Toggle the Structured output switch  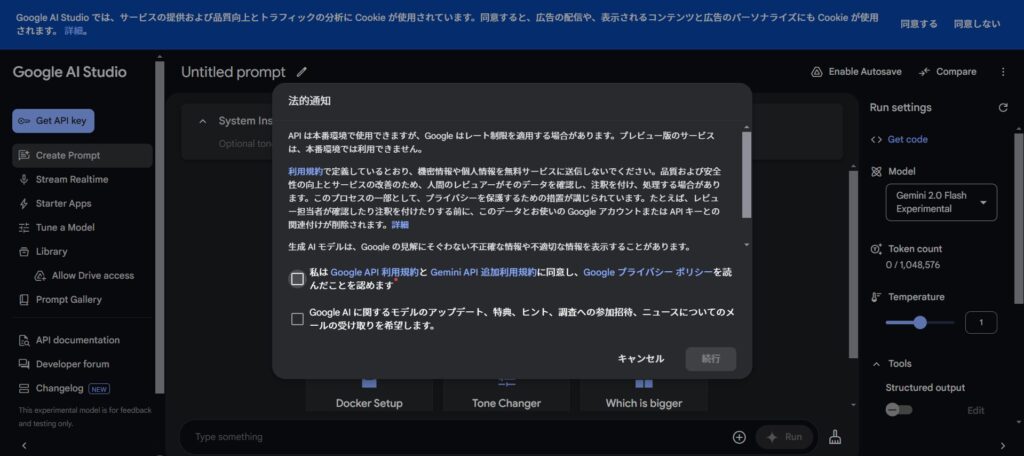tap(899, 410)
